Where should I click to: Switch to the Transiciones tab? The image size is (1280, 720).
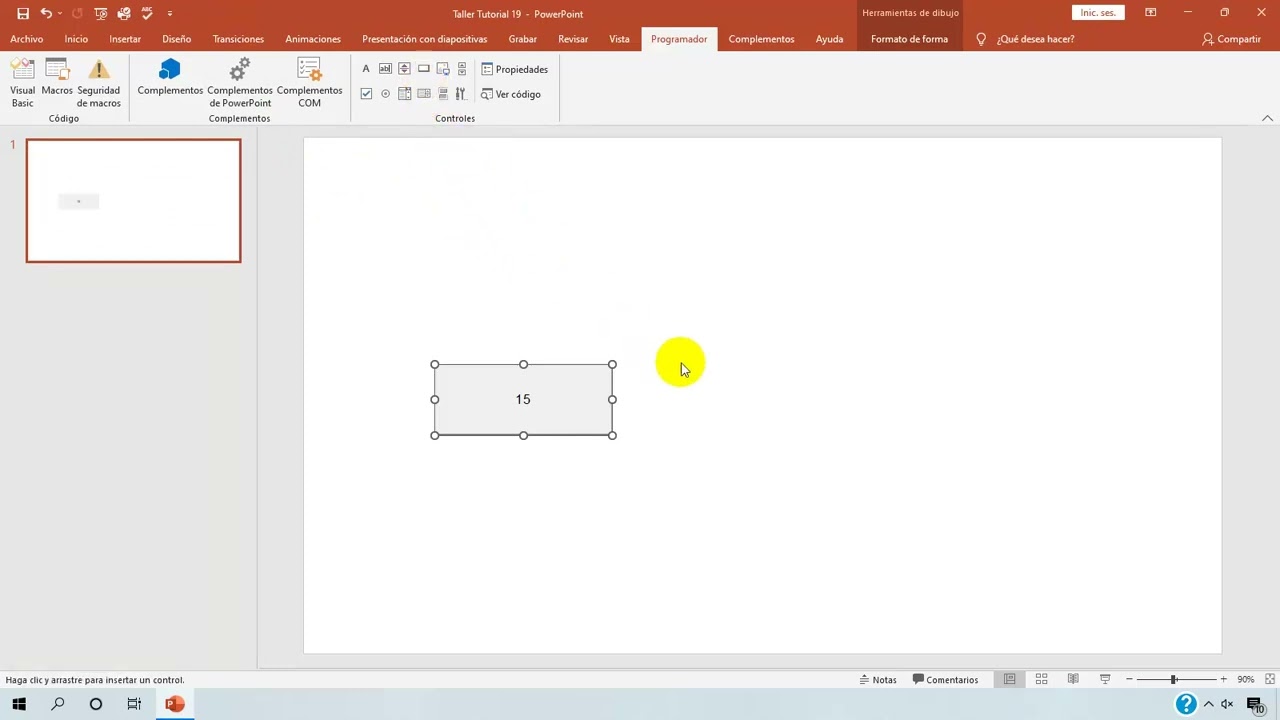tap(238, 39)
